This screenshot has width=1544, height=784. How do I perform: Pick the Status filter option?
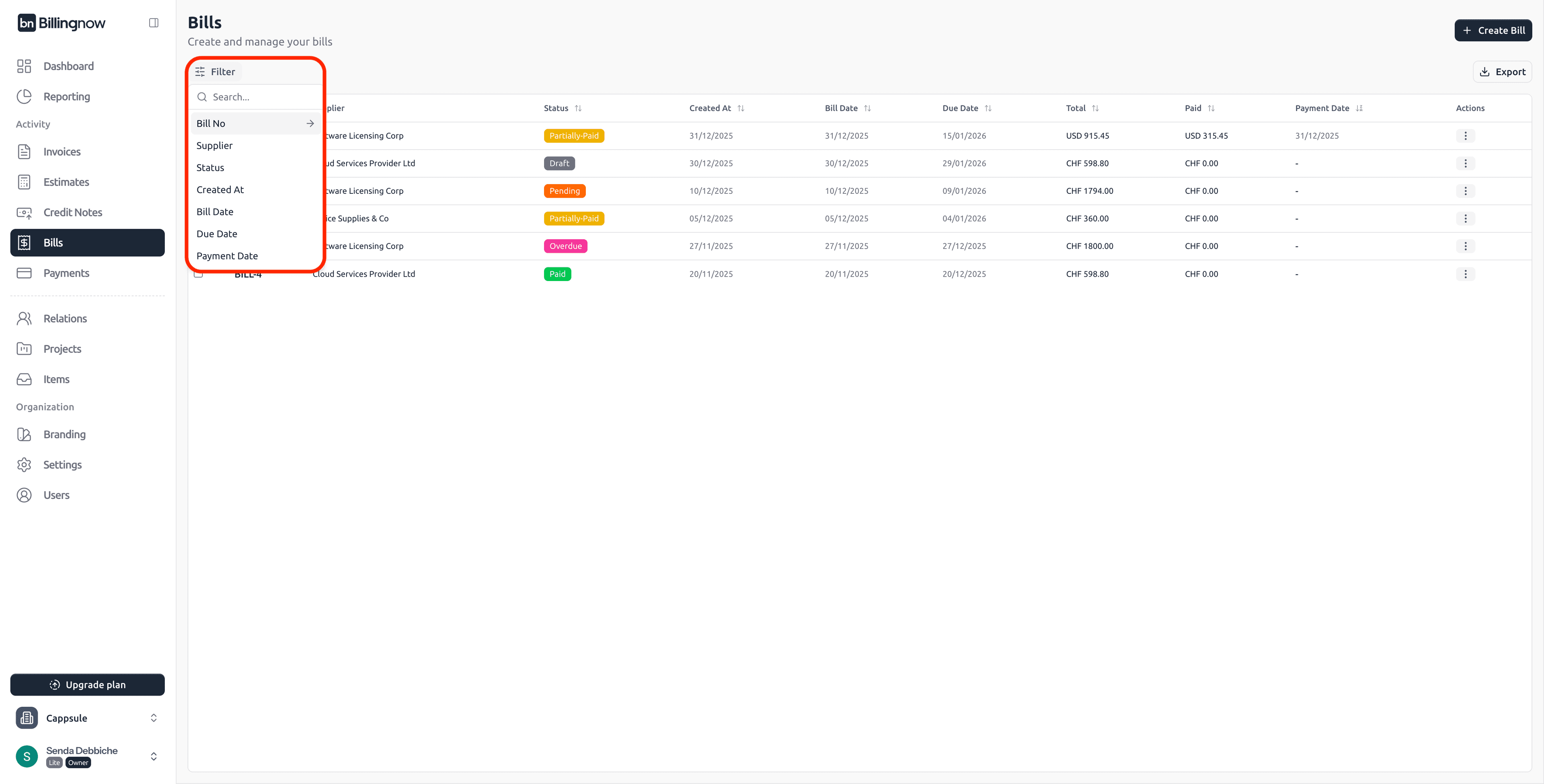pos(210,168)
